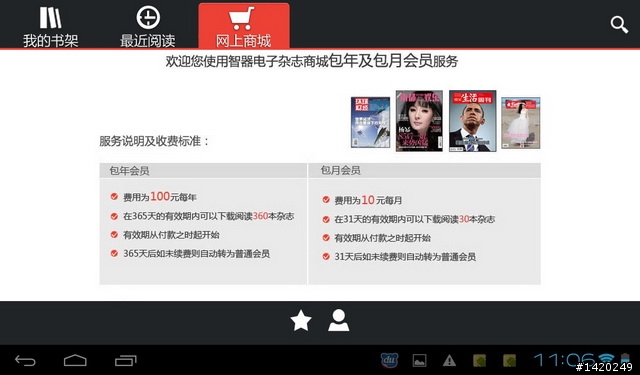Tap the Android back arrow
640x375 pixels.
25,360
